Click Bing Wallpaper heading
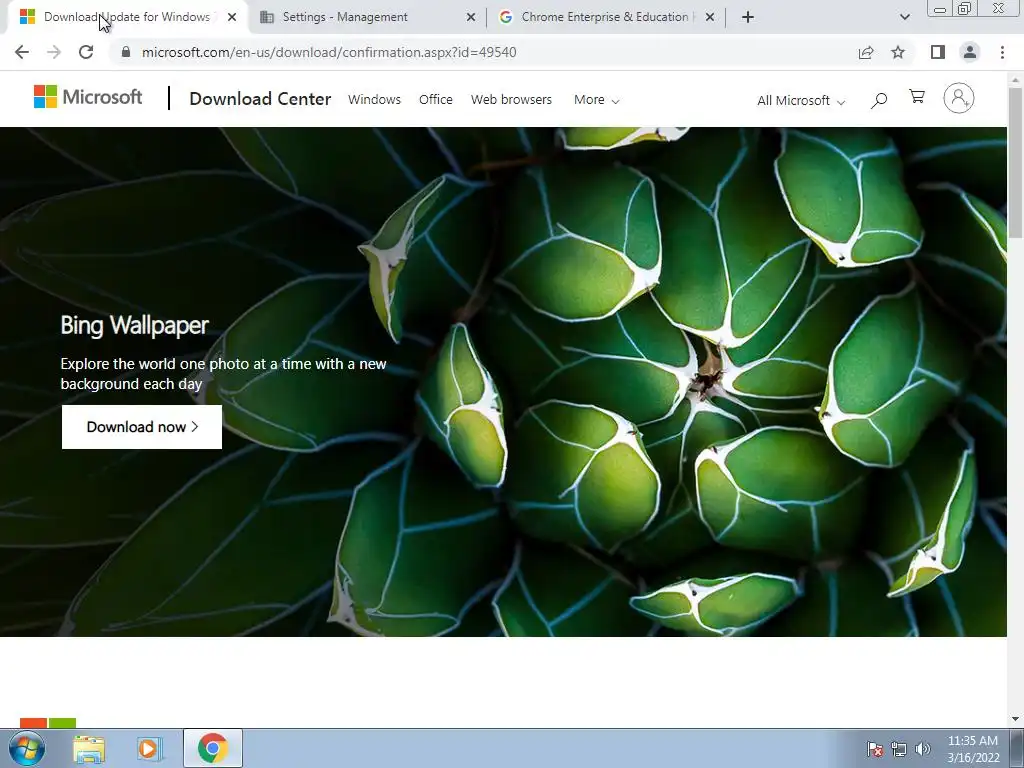The image size is (1024, 768). pos(135,325)
